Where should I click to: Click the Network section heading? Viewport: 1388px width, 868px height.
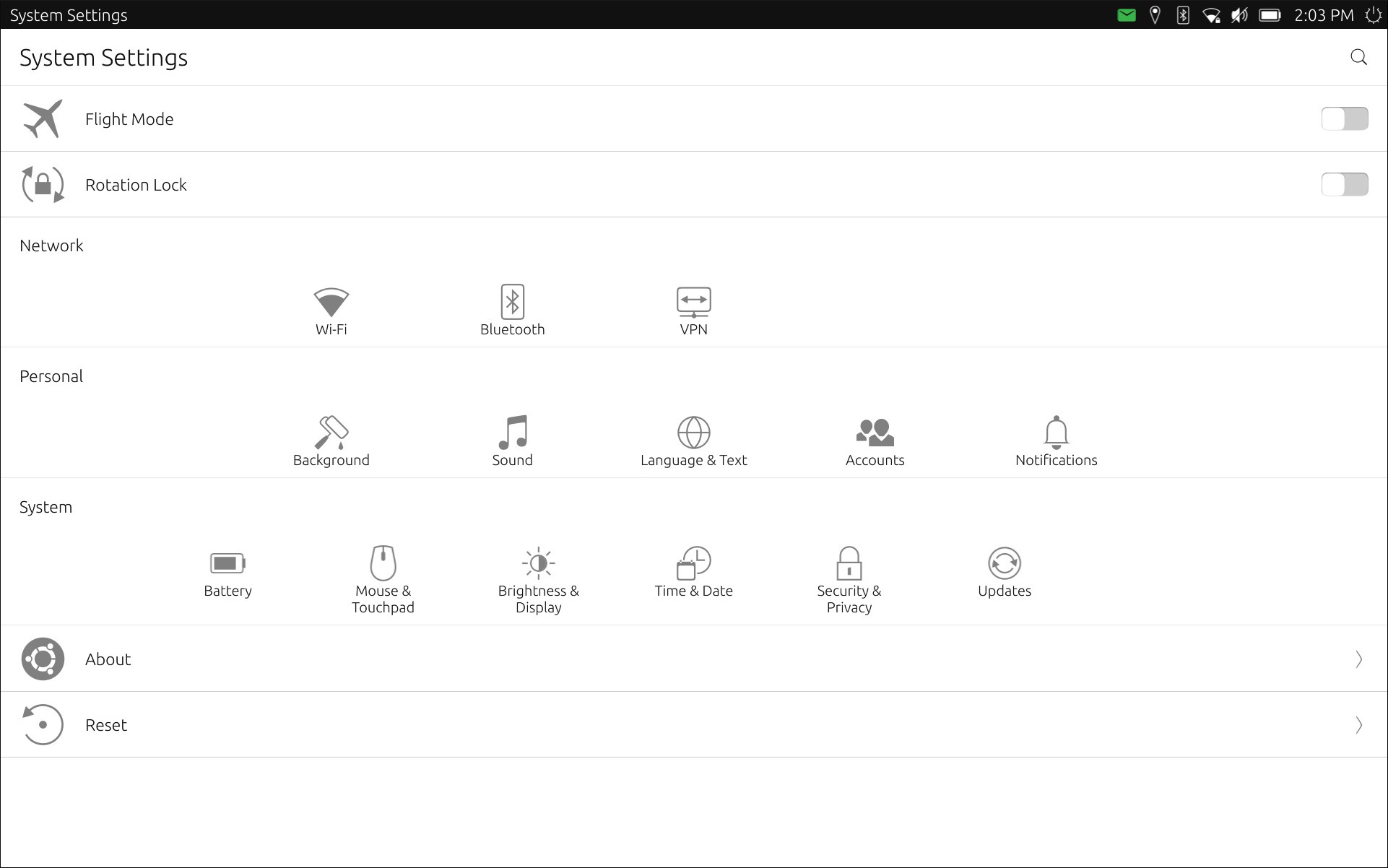tap(51, 246)
